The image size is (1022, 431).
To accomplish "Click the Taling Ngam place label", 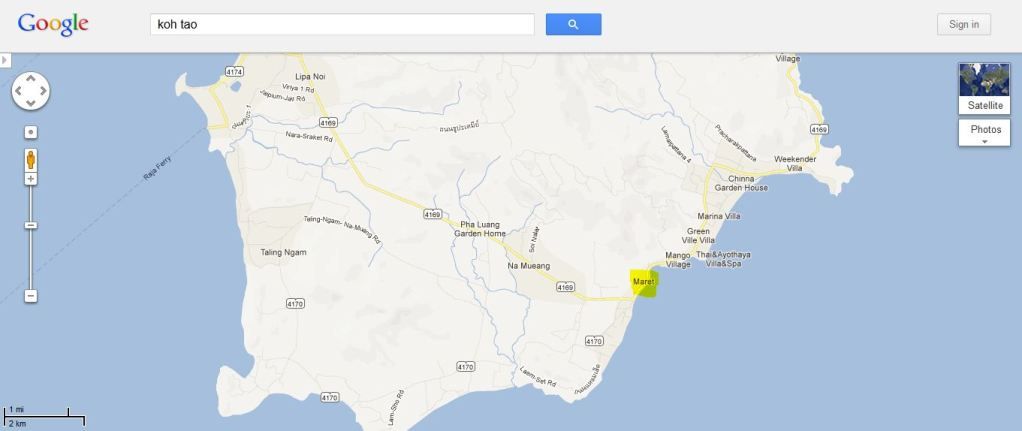I will (x=284, y=252).
